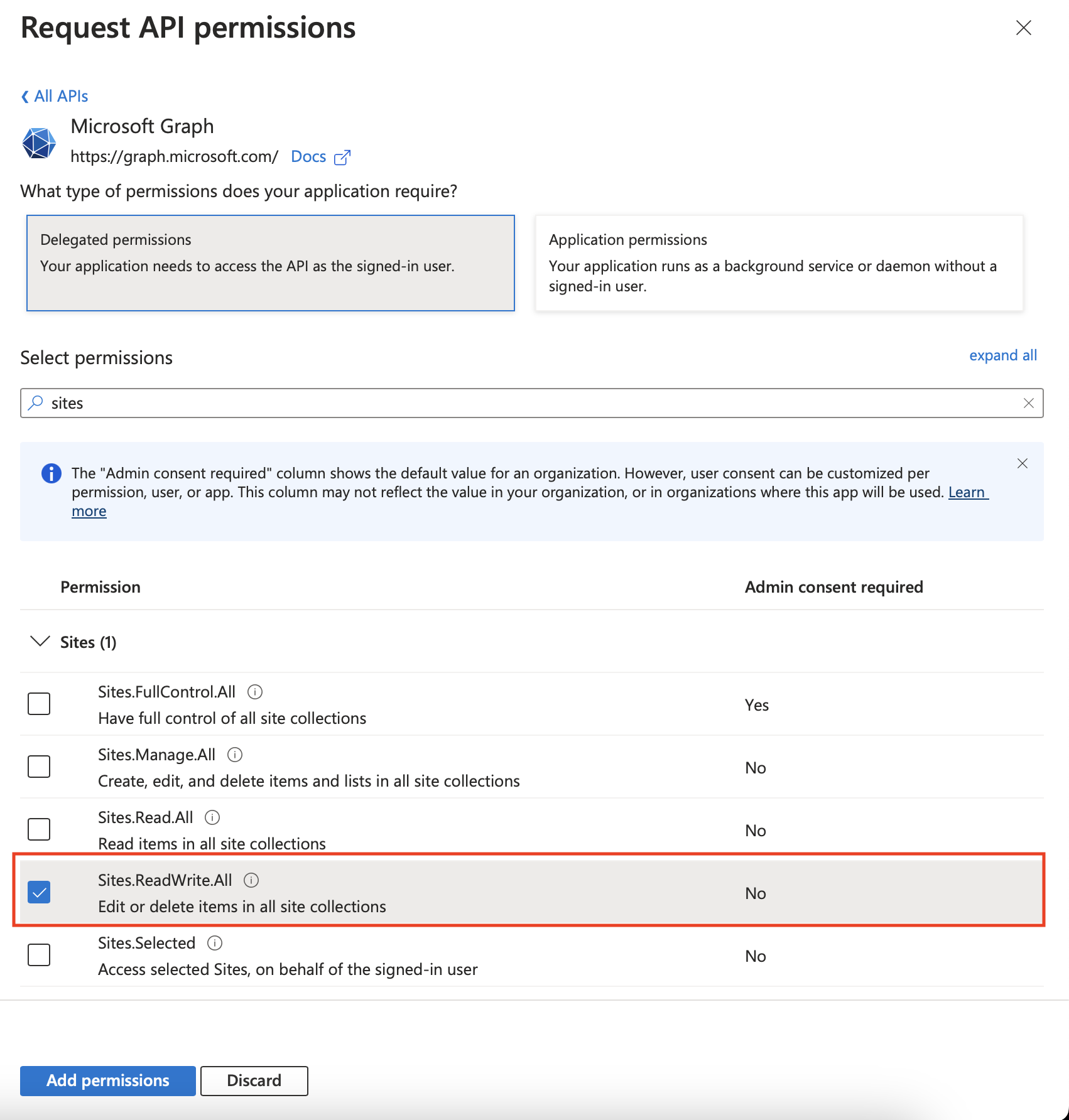Click the Microsoft Graph logo icon
This screenshot has height=1120, width=1069.
[39, 143]
